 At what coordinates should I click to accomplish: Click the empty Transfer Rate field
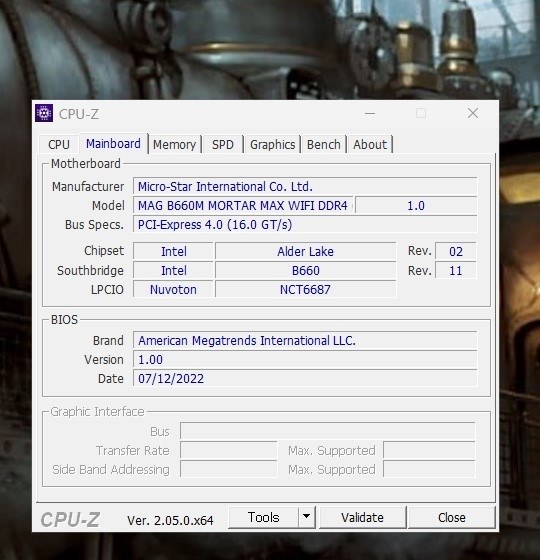tap(229, 450)
